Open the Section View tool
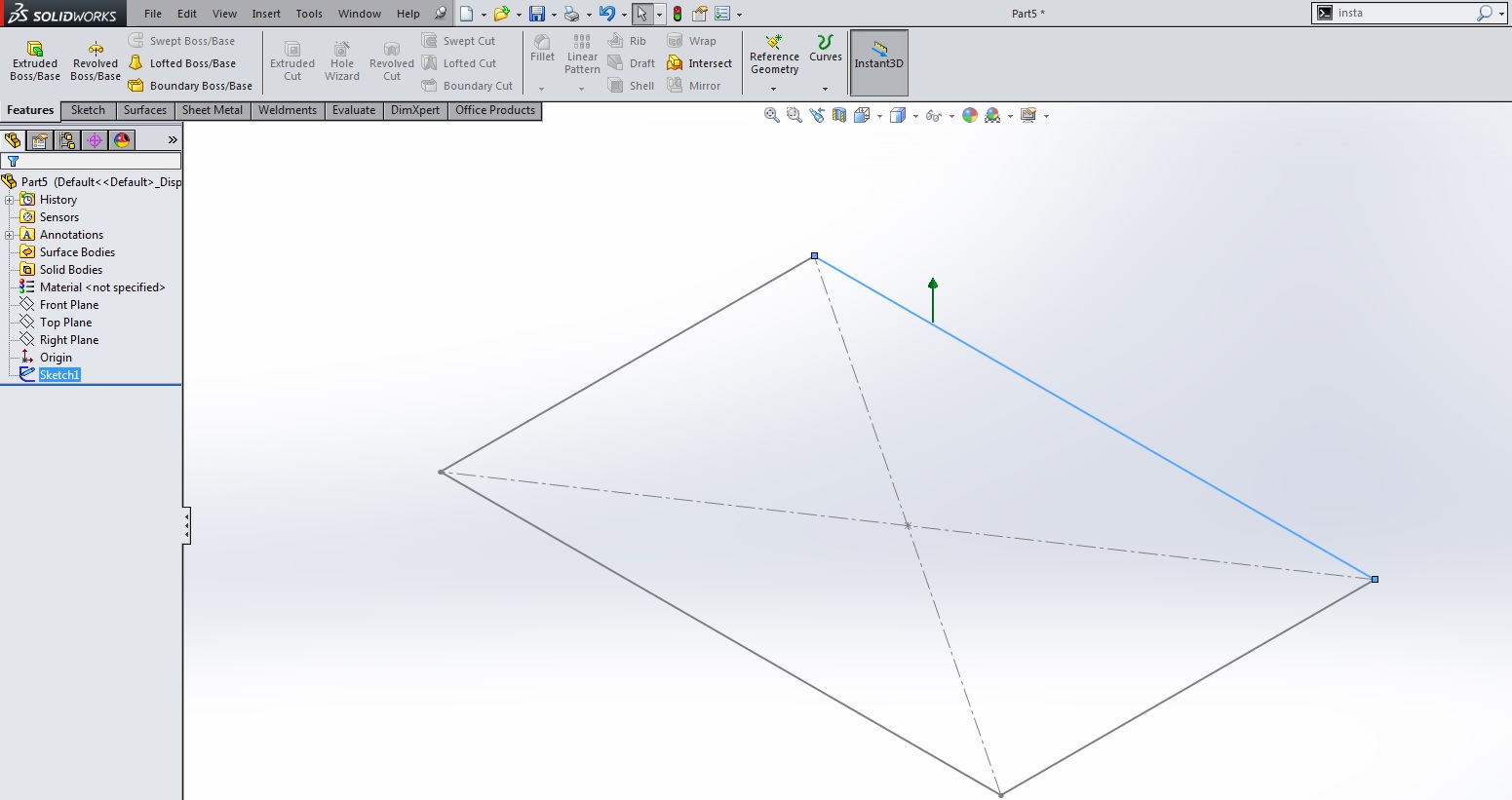Viewport: 1512px width, 800px height. (x=839, y=115)
